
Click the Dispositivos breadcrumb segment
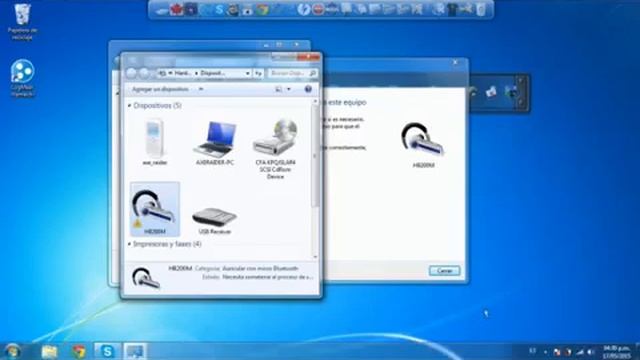point(213,73)
